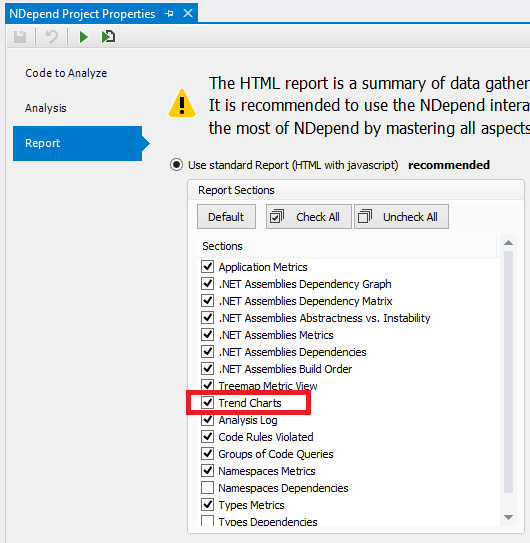Select the Use standard Report radio button
Screen dimensions: 530x543
click(x=176, y=165)
